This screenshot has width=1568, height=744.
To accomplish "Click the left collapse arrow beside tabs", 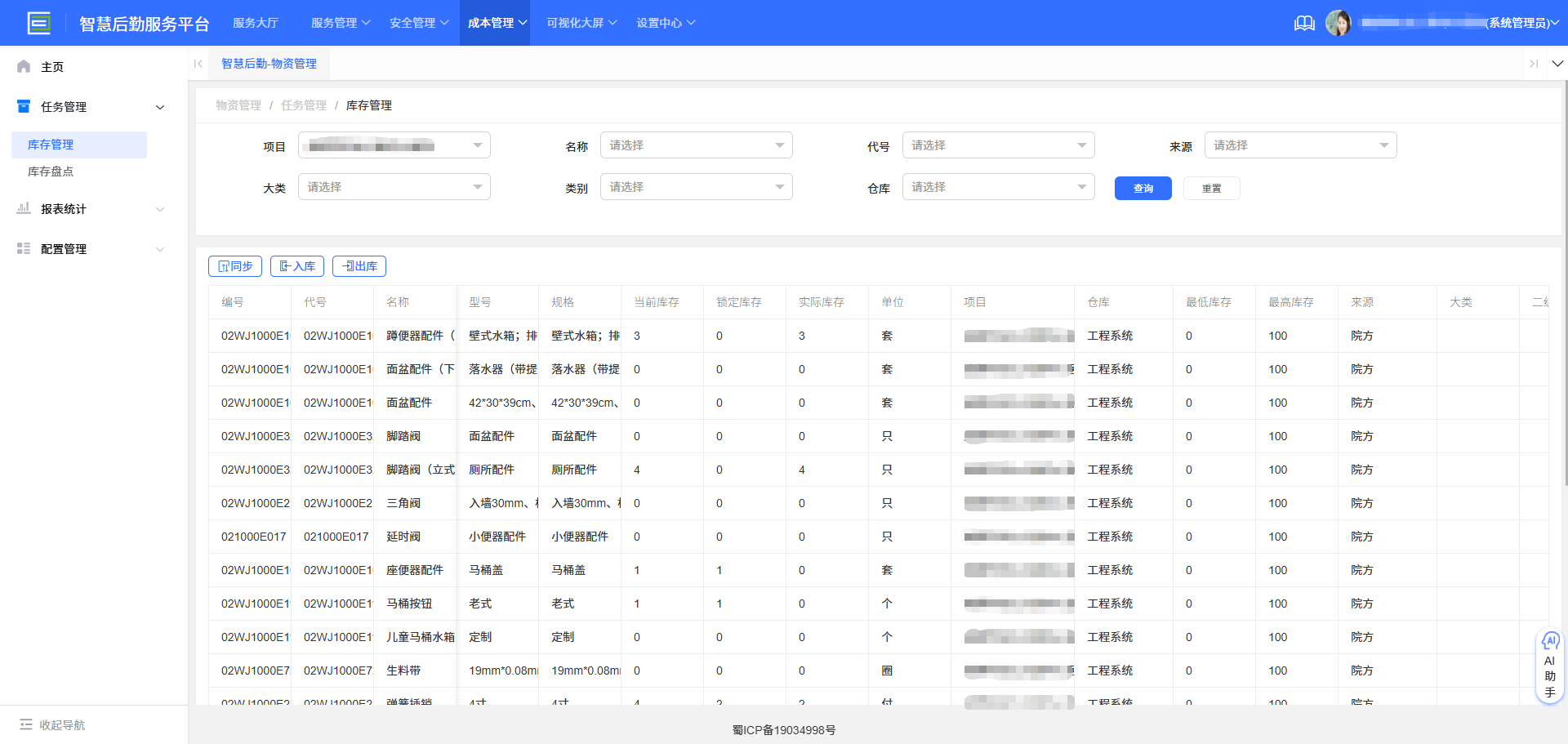I will (x=198, y=63).
